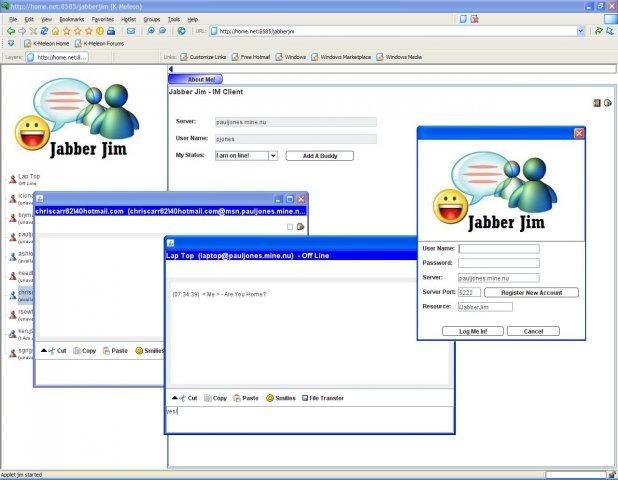Open the URL bar history dropdown arrow
618x480 pixels.
pyautogui.click(x=581, y=31)
